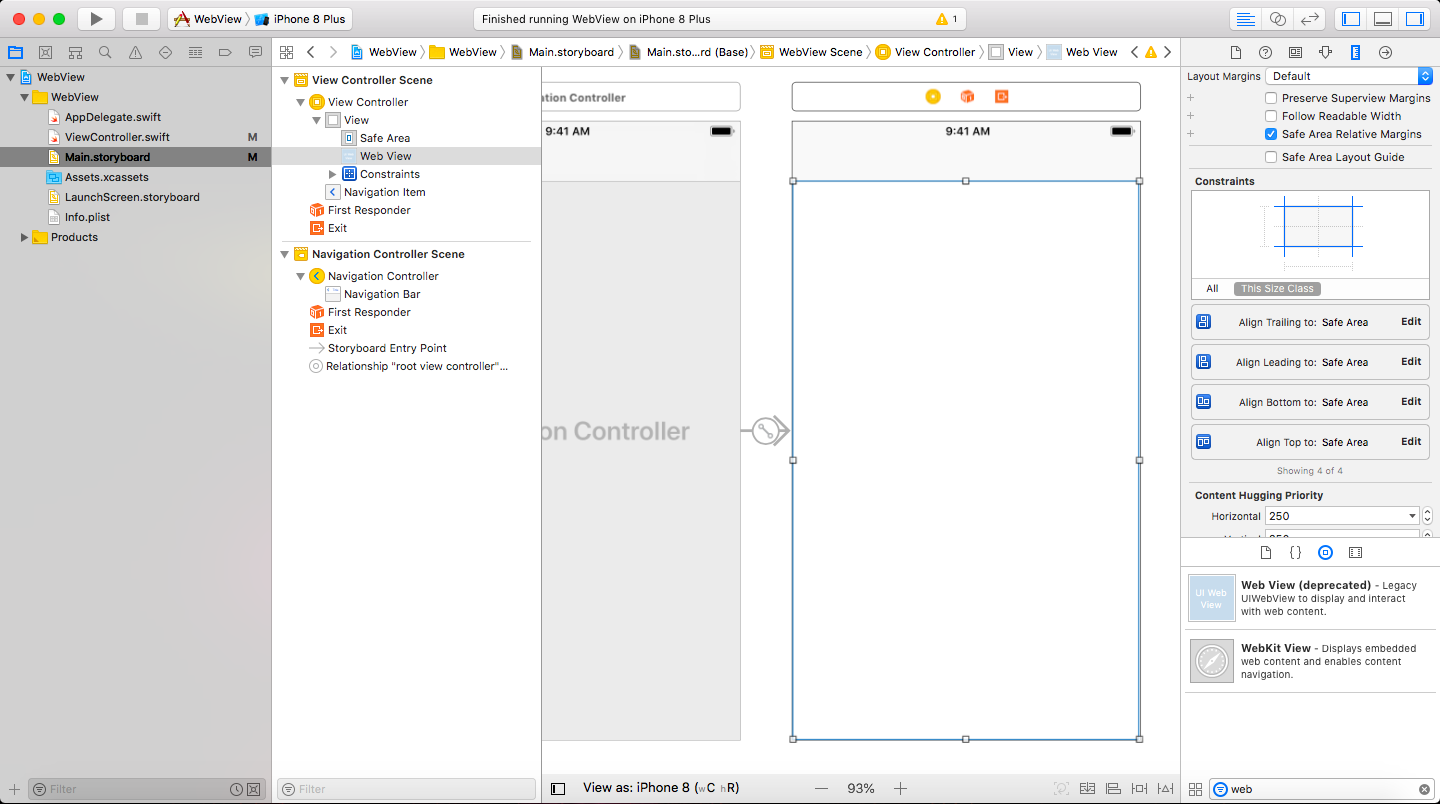Switch to the All constraints tab

tap(1212, 288)
